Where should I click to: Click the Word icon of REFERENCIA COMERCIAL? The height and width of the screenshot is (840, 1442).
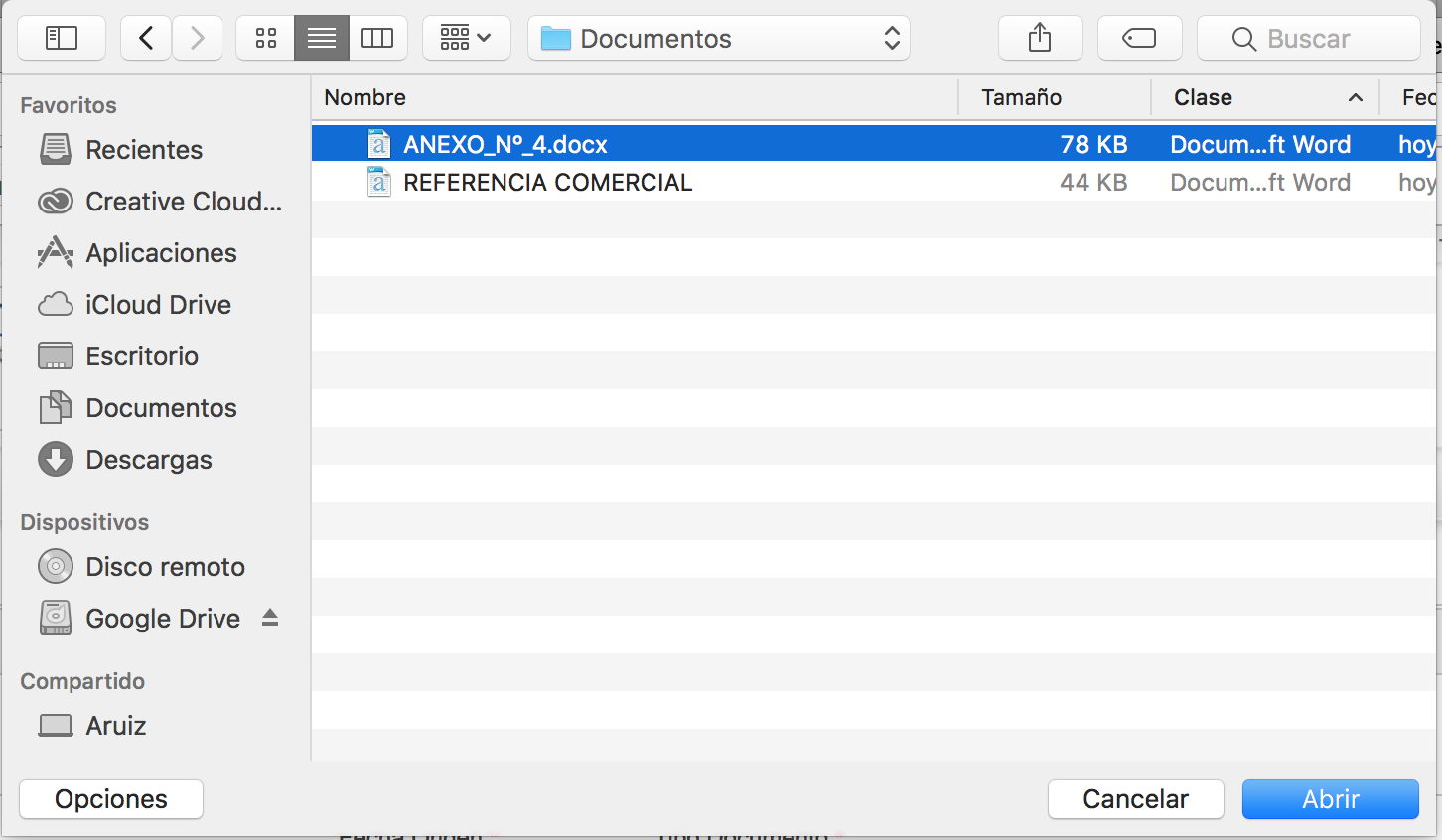click(378, 182)
